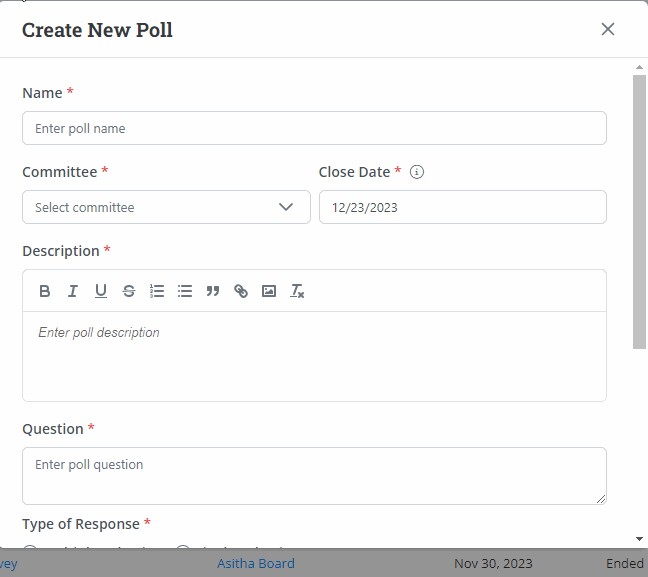Open the Asitha Board link
Viewport: 648px width, 577px height.
coord(256,563)
